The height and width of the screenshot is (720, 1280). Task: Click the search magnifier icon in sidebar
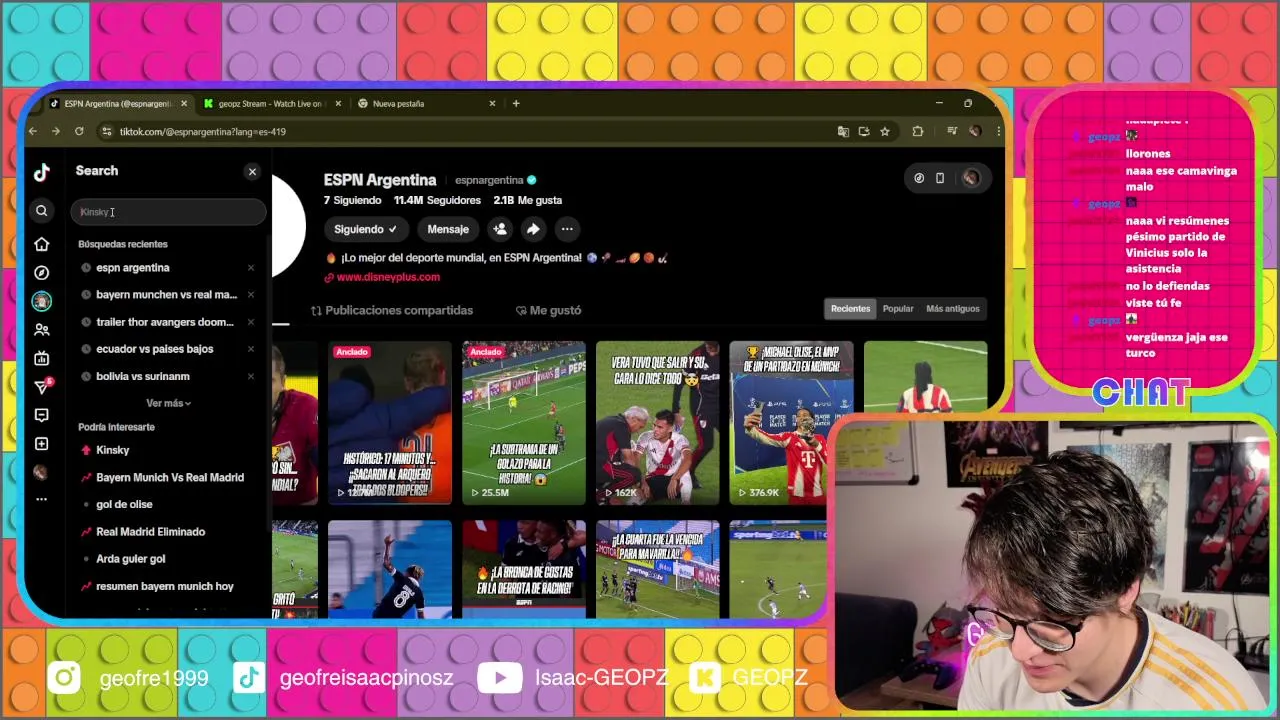(41, 211)
